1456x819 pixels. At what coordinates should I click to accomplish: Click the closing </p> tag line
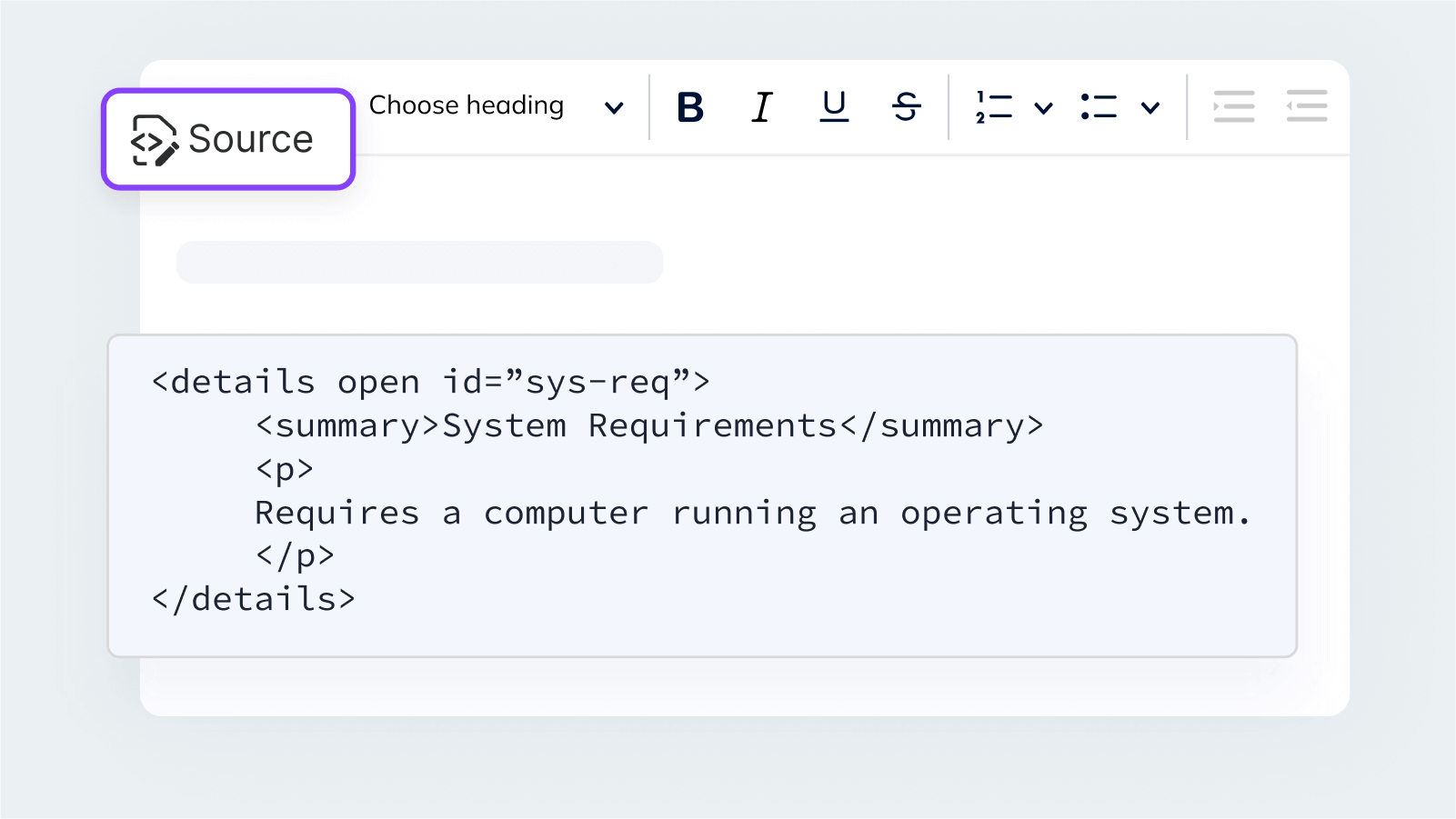(x=295, y=555)
